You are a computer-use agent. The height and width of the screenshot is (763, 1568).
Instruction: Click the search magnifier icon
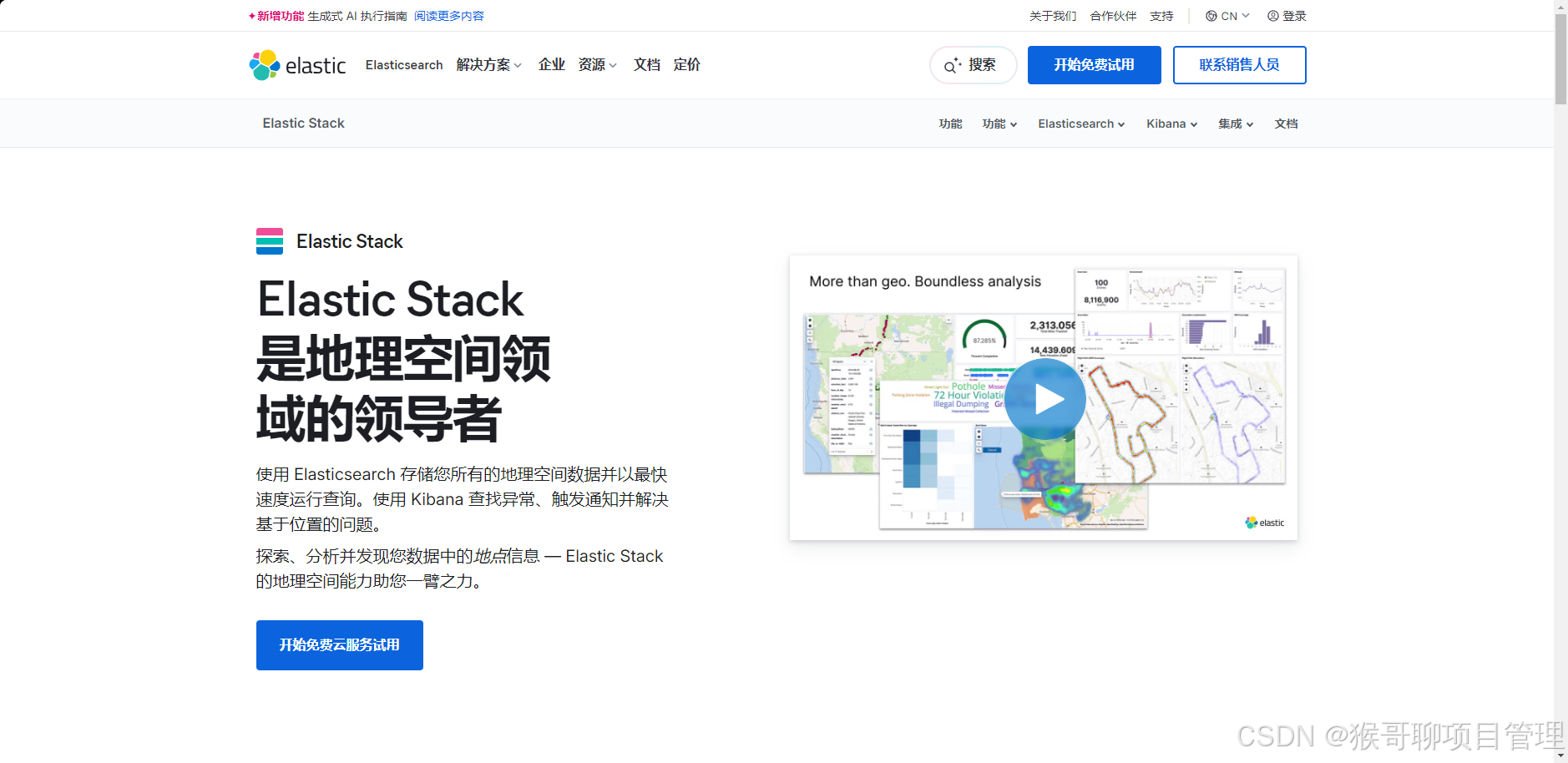click(952, 65)
